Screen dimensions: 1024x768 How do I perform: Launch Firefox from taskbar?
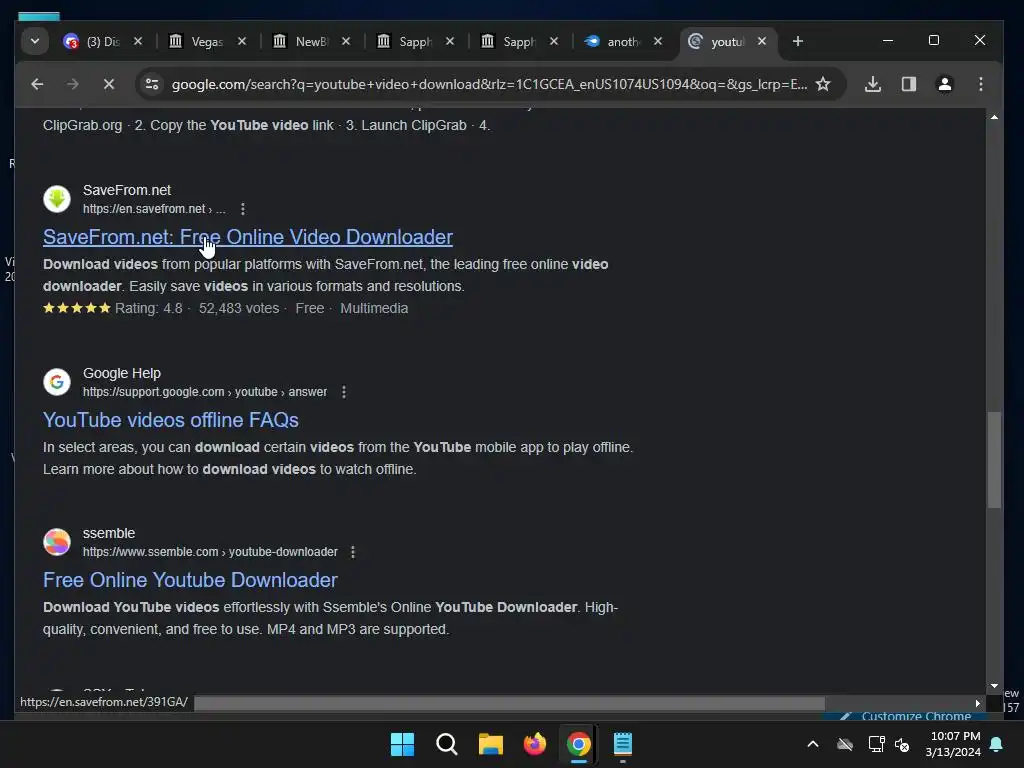[x=535, y=744]
